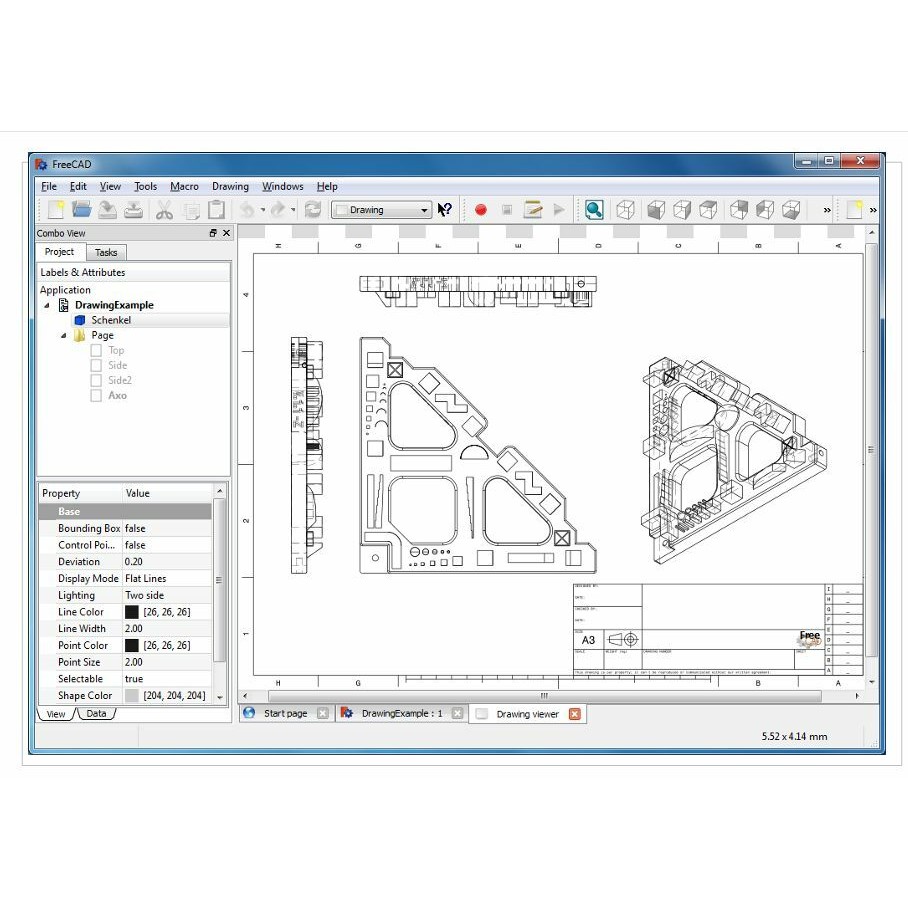Switch to axonometric view cube icon
Viewport: 908px width, 908px height.
tap(625, 210)
